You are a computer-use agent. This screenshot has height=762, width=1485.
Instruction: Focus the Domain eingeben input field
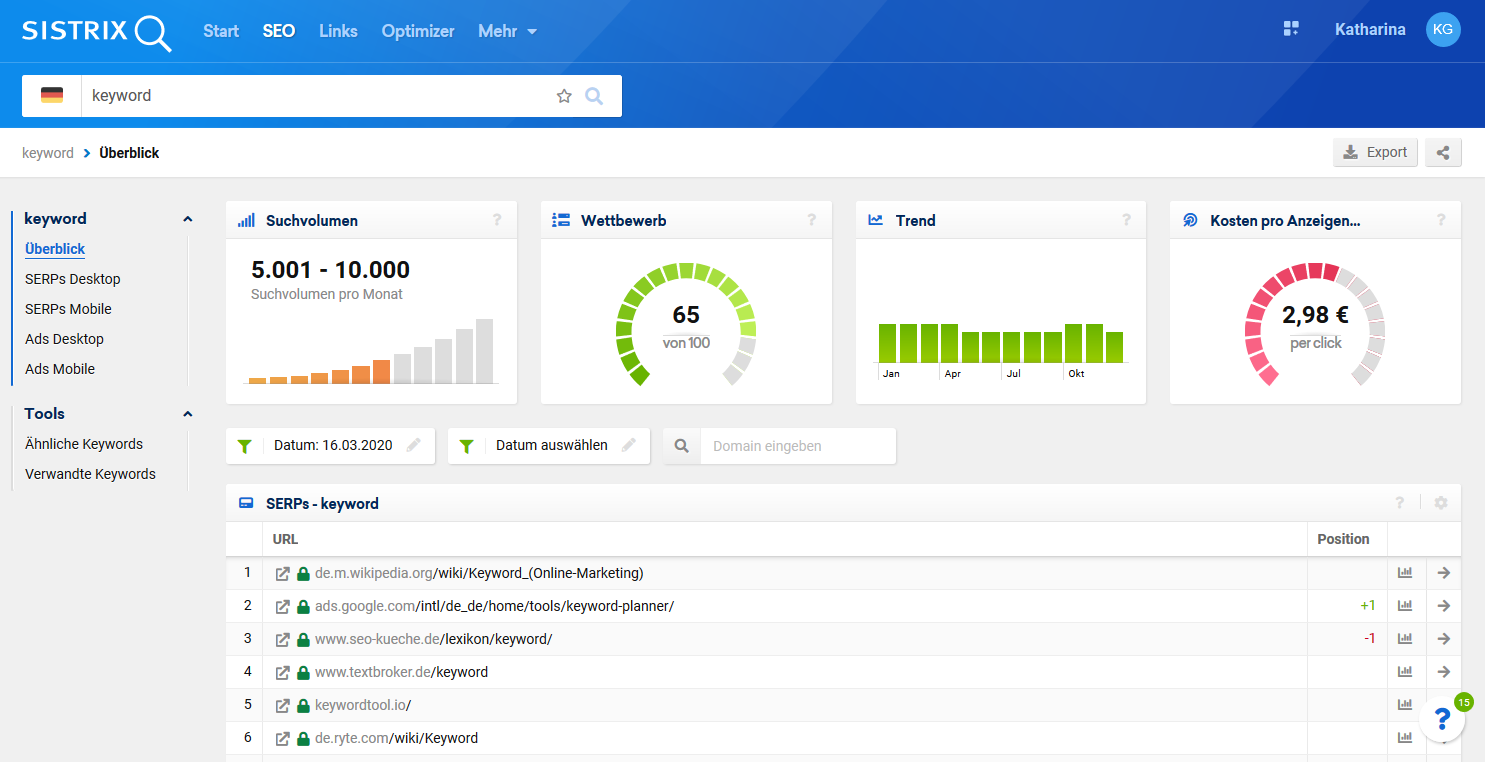click(798, 446)
